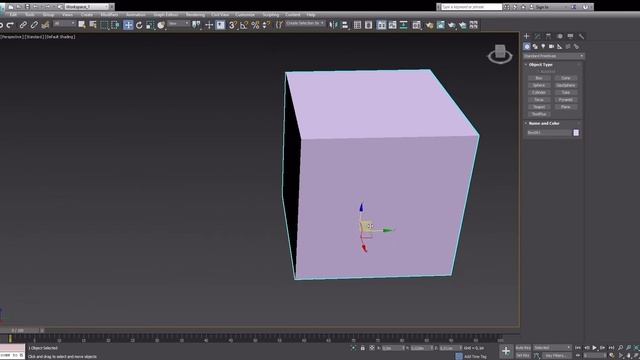Toggle Percent Snap
This screenshot has width=640, height=360.
click(x=256, y=25)
